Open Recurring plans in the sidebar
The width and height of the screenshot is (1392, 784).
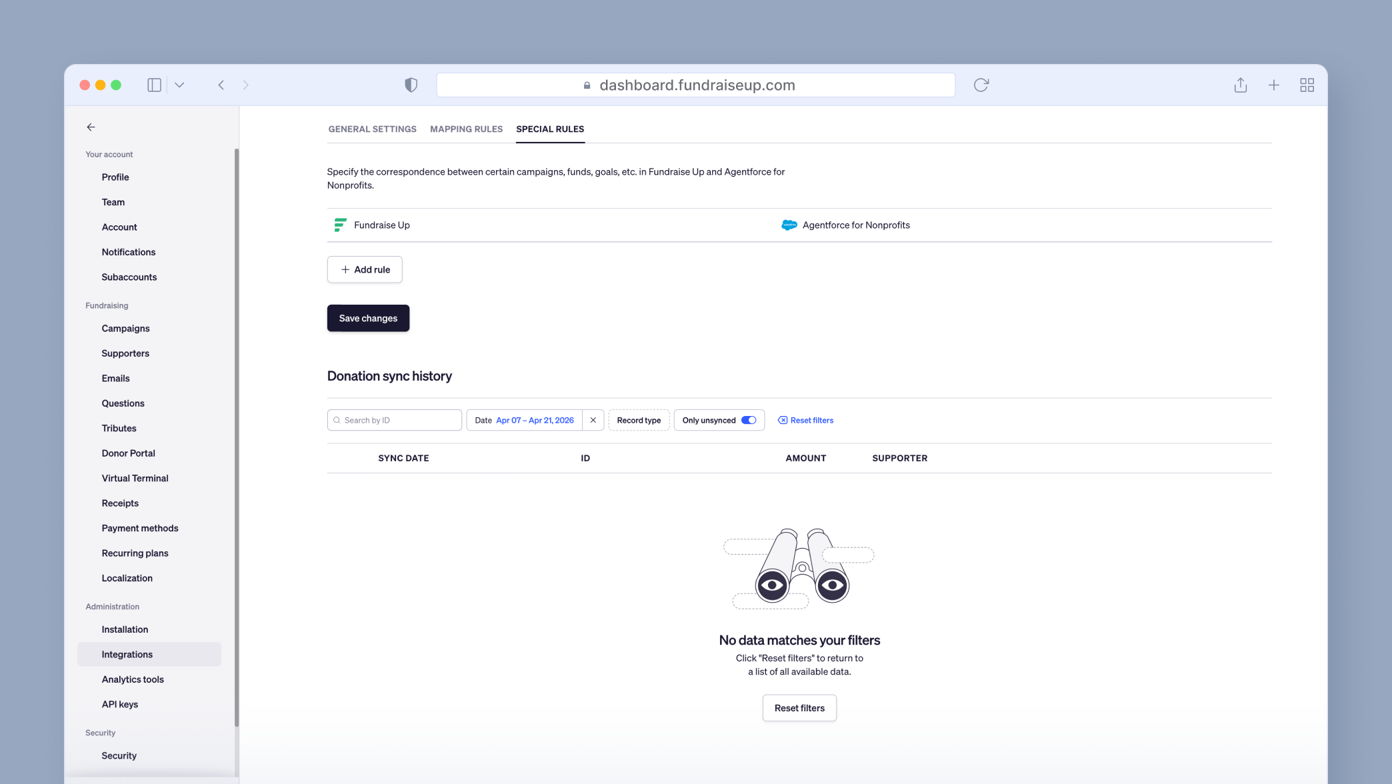click(x=134, y=553)
